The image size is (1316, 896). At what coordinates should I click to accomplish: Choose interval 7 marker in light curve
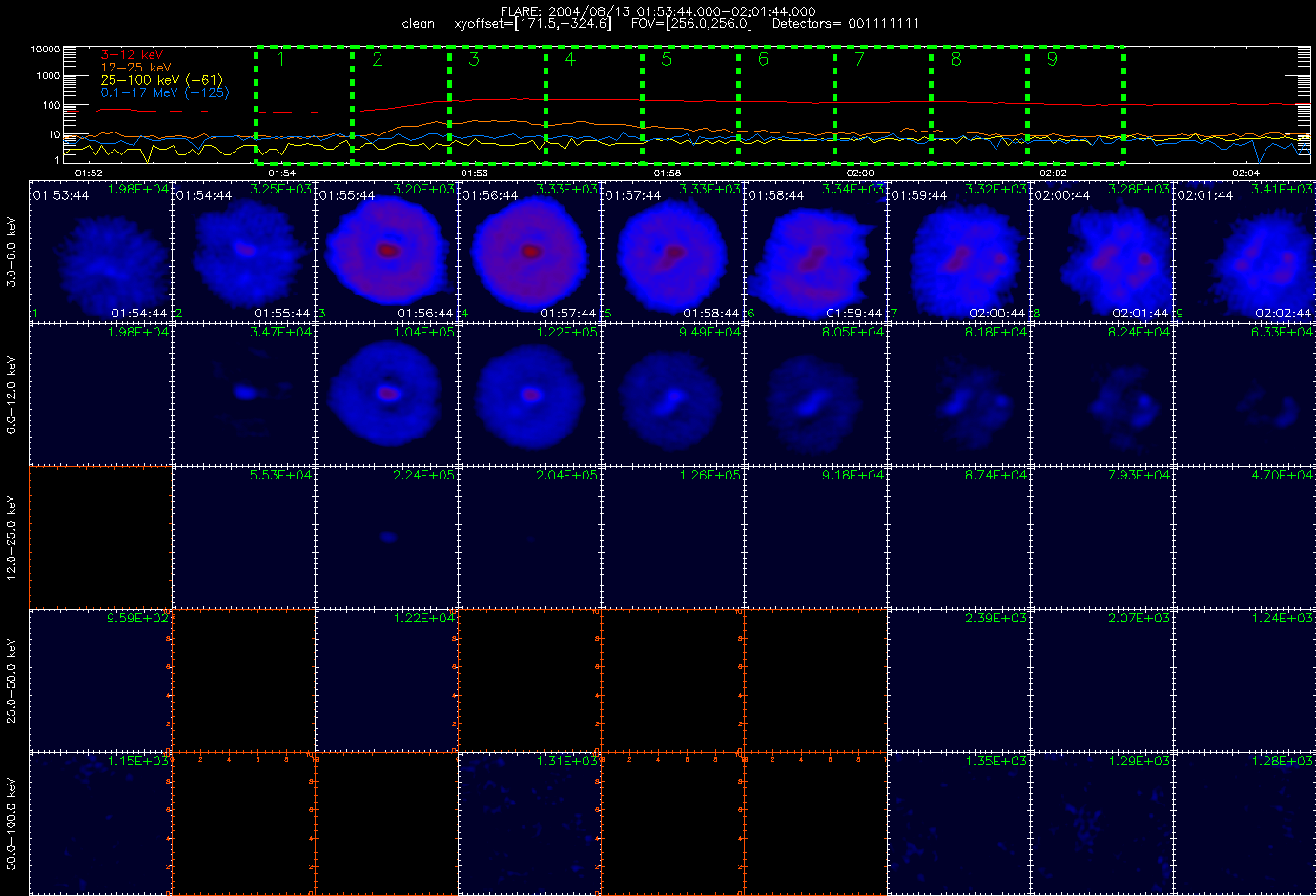tap(859, 59)
